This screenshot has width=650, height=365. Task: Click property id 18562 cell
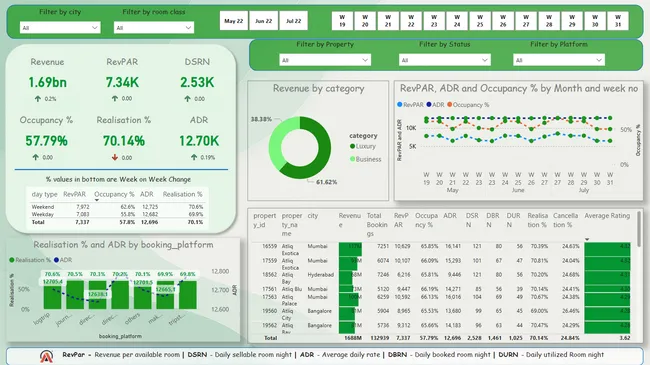click(269, 275)
